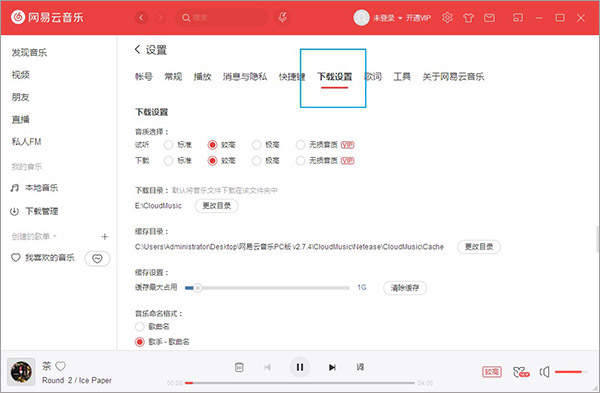Choose 歌曲名 naming format
600x393 pixels.
(x=140, y=327)
